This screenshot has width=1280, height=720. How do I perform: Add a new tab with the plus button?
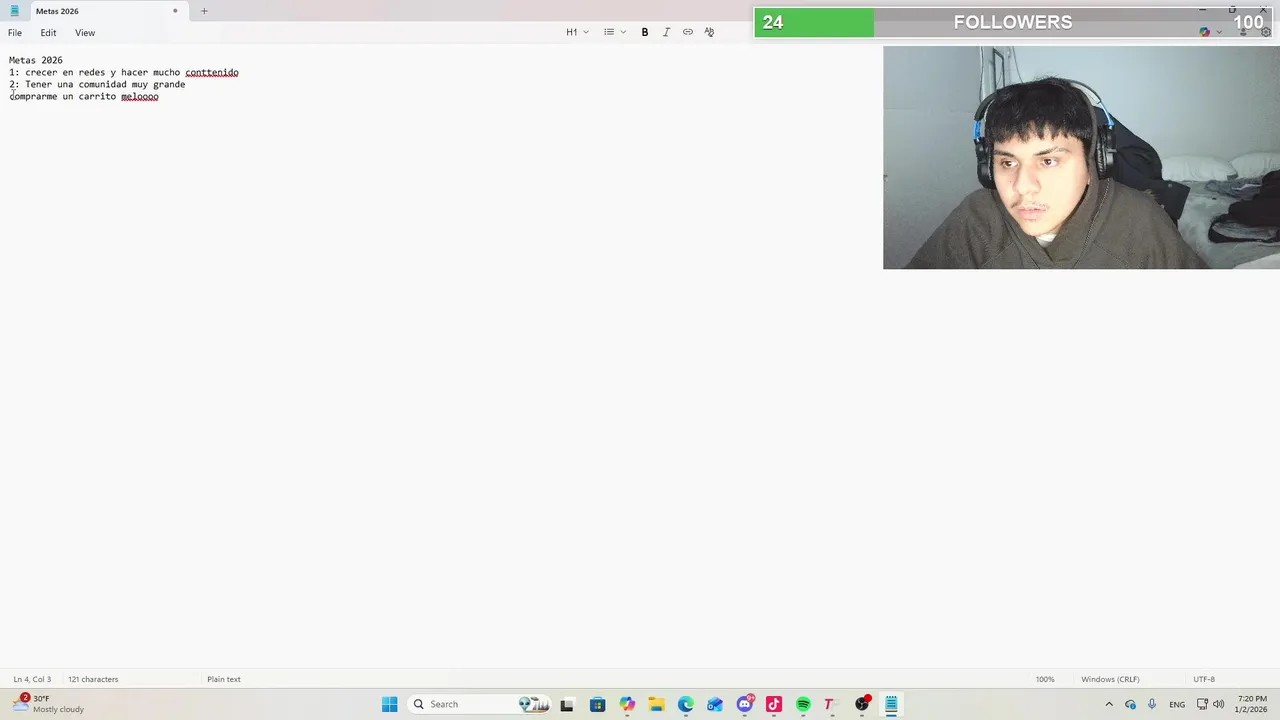[204, 11]
